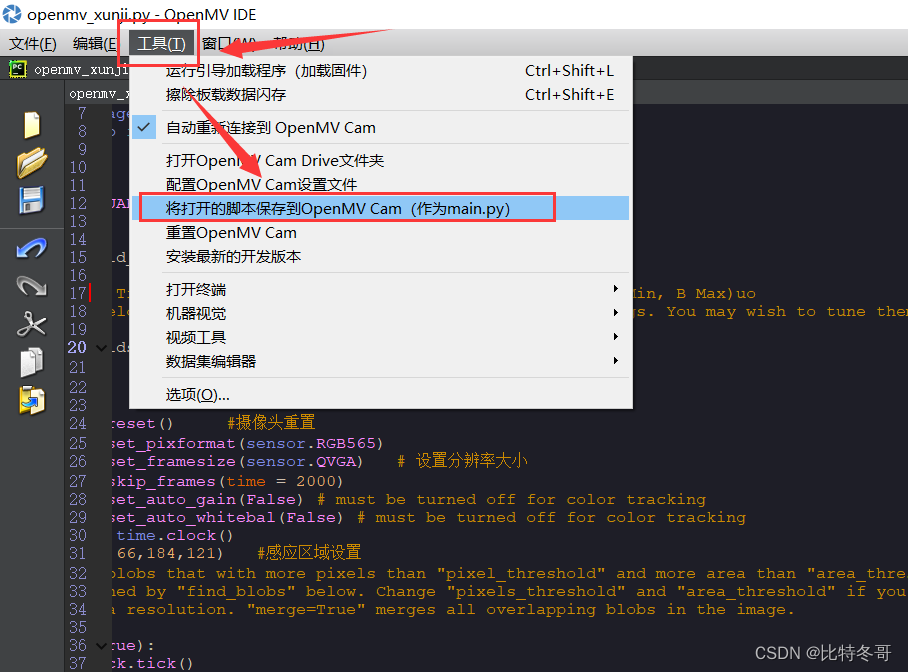Open the 工具(T) menu
The height and width of the screenshot is (672, 908).
click(161, 43)
